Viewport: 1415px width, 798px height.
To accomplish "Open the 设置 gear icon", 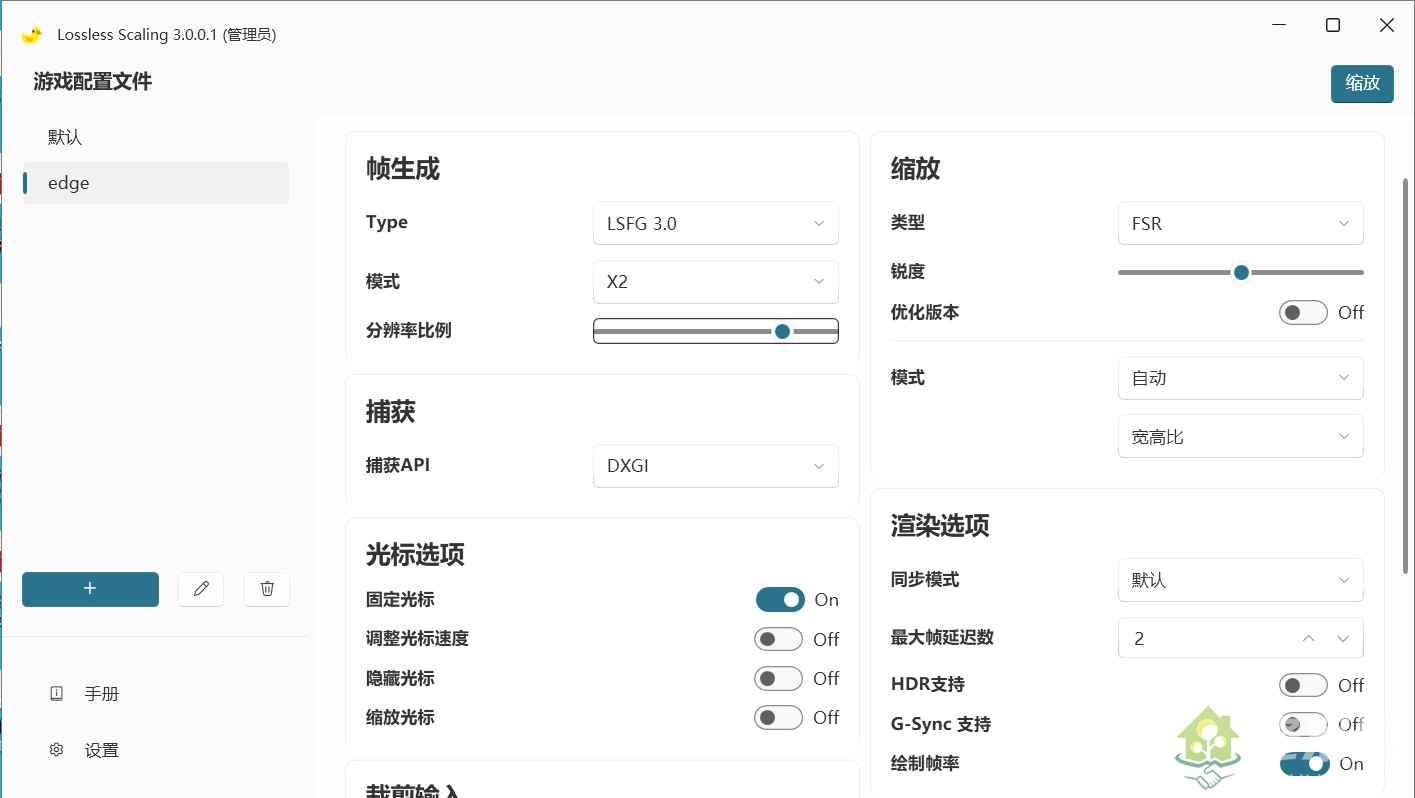I will tap(57, 749).
